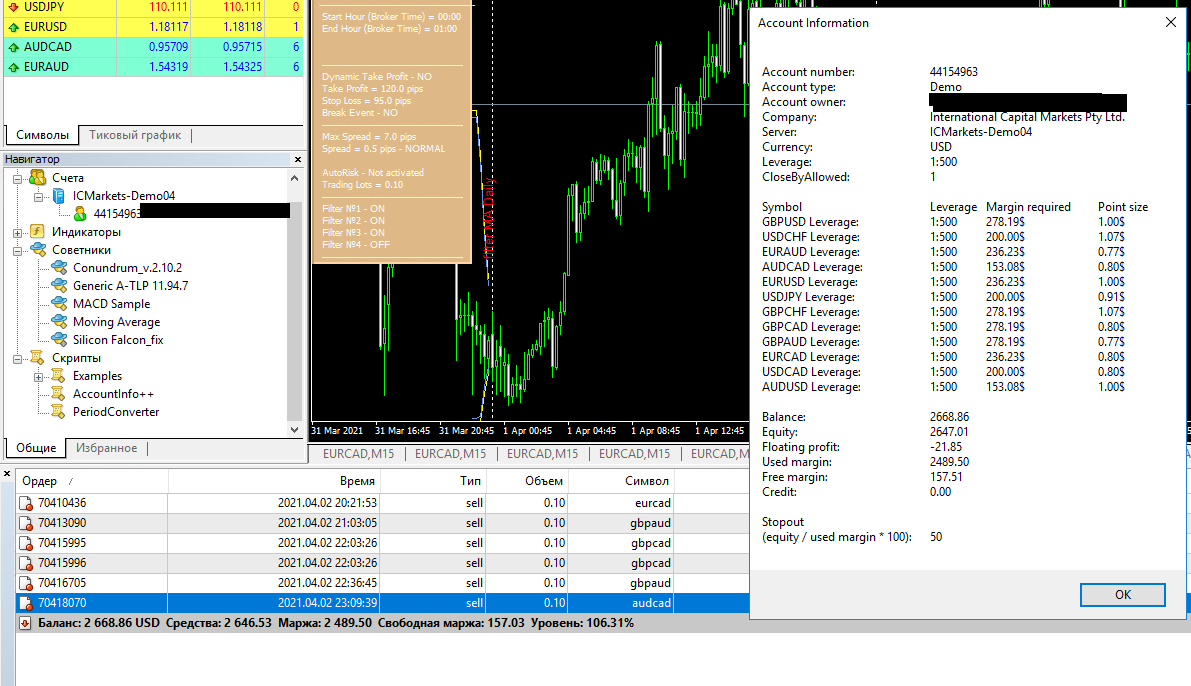Viewport: 1191px width, 686px height.
Task: Sort orders by Объем column header
Action: [x=527, y=481]
